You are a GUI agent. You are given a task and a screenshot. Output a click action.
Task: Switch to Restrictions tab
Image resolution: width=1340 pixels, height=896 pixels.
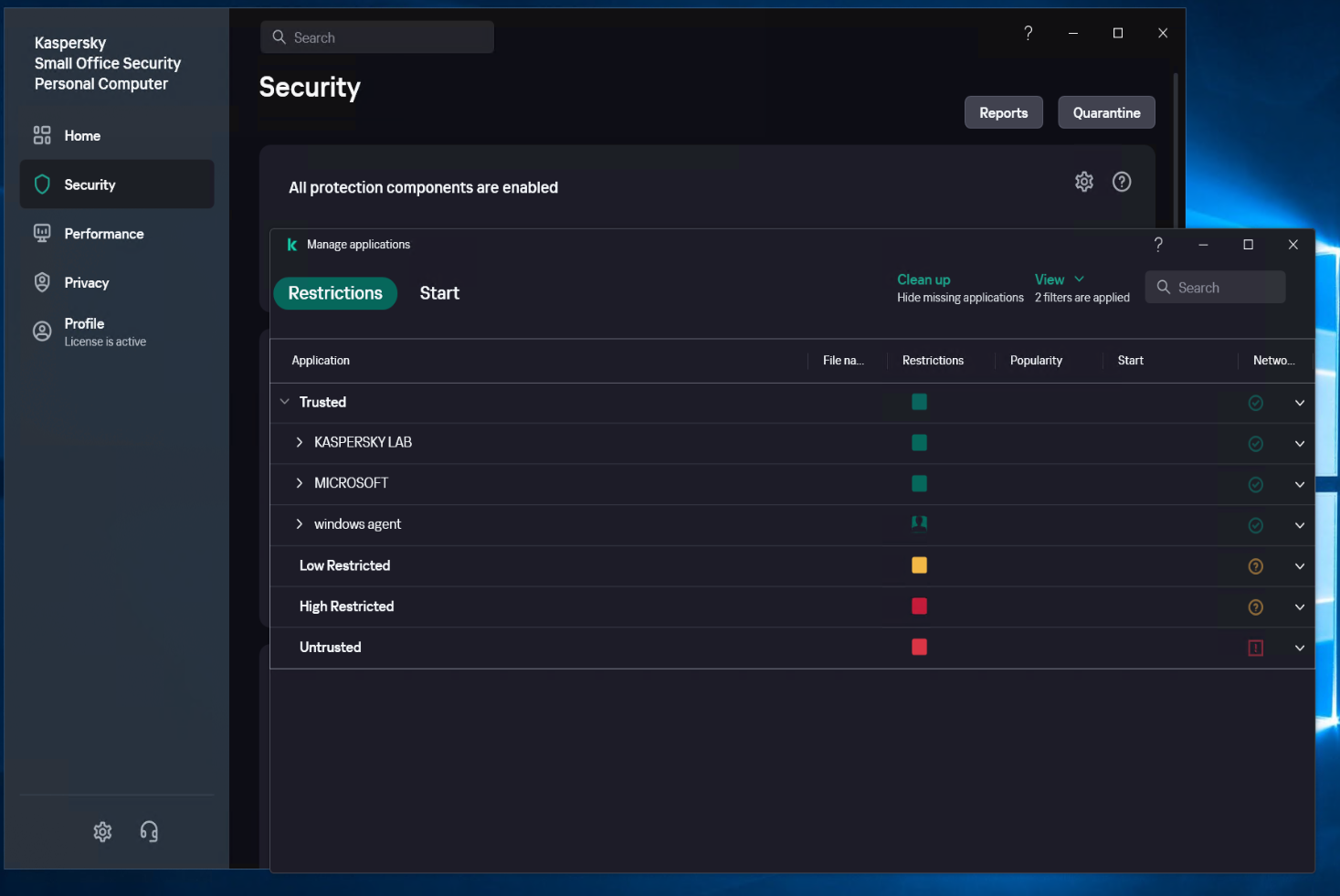(335, 293)
